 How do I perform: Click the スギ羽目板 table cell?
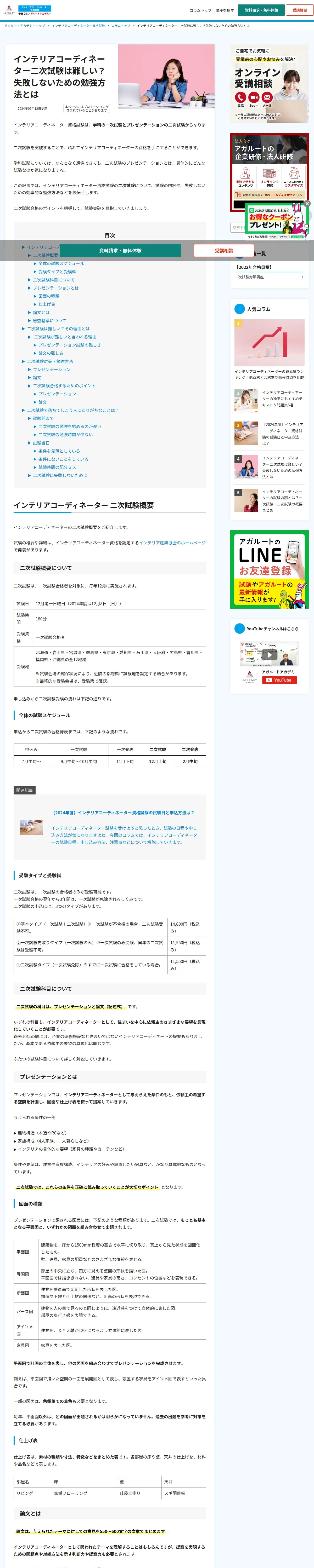[183, 1493]
